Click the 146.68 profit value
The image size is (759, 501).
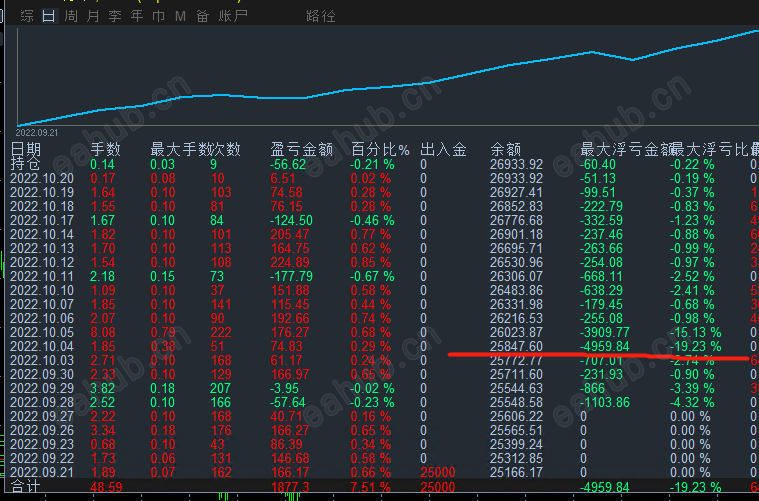click(289, 458)
